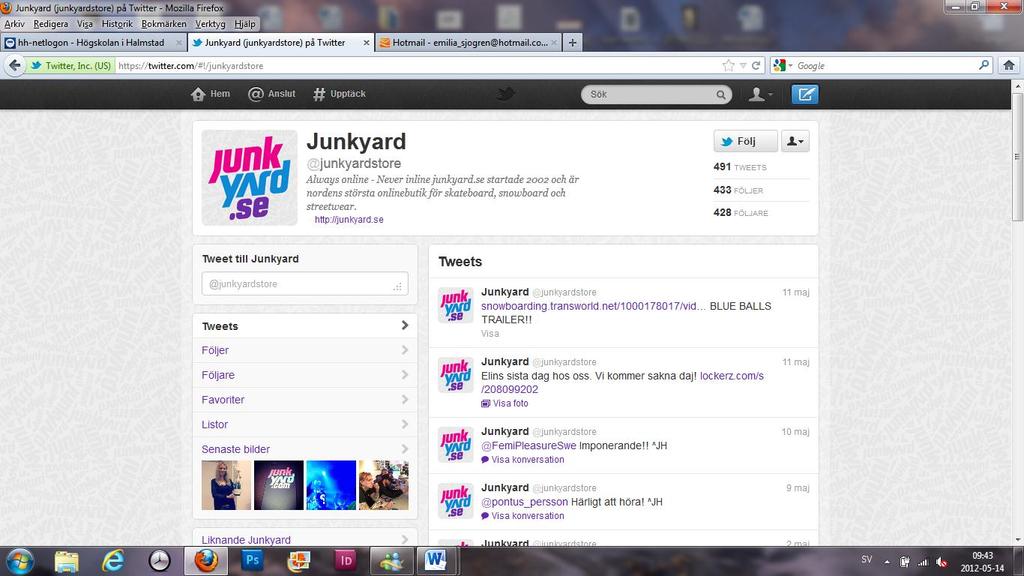Click the 491 Tweets count
Image resolution: width=1024 pixels, height=576 pixels.
(x=740, y=167)
